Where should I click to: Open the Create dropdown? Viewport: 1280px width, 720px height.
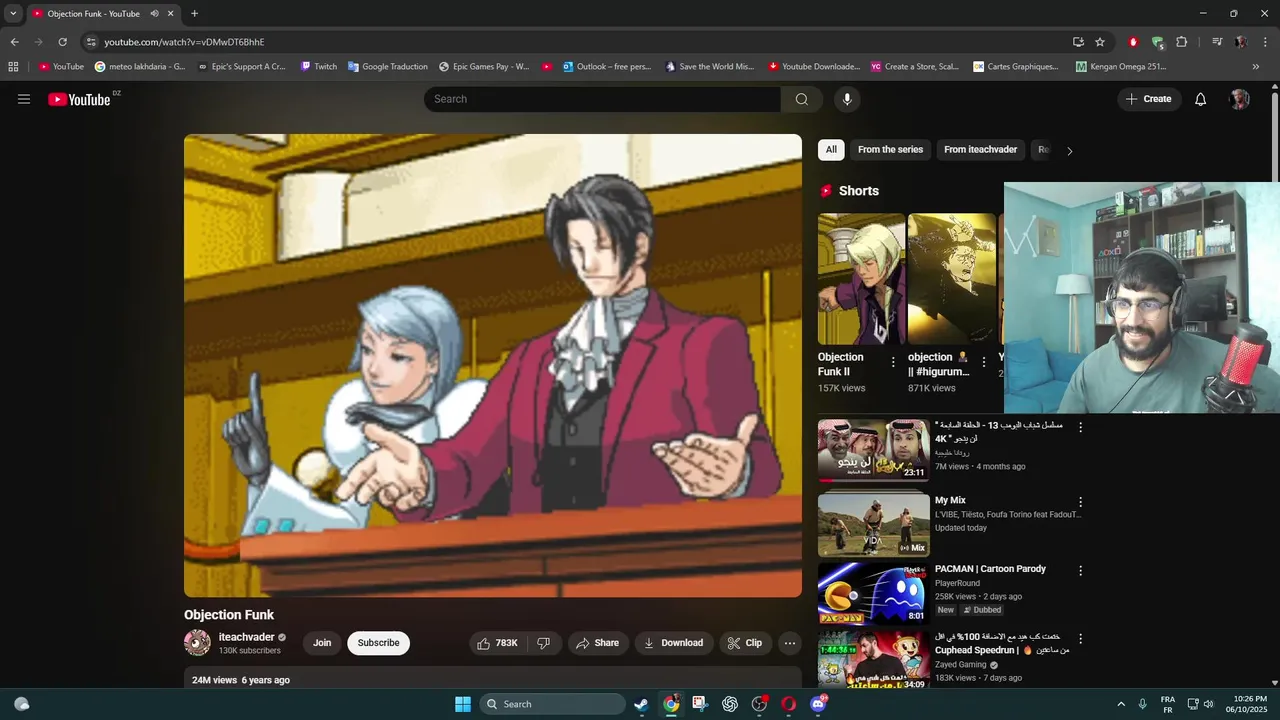pos(1149,99)
